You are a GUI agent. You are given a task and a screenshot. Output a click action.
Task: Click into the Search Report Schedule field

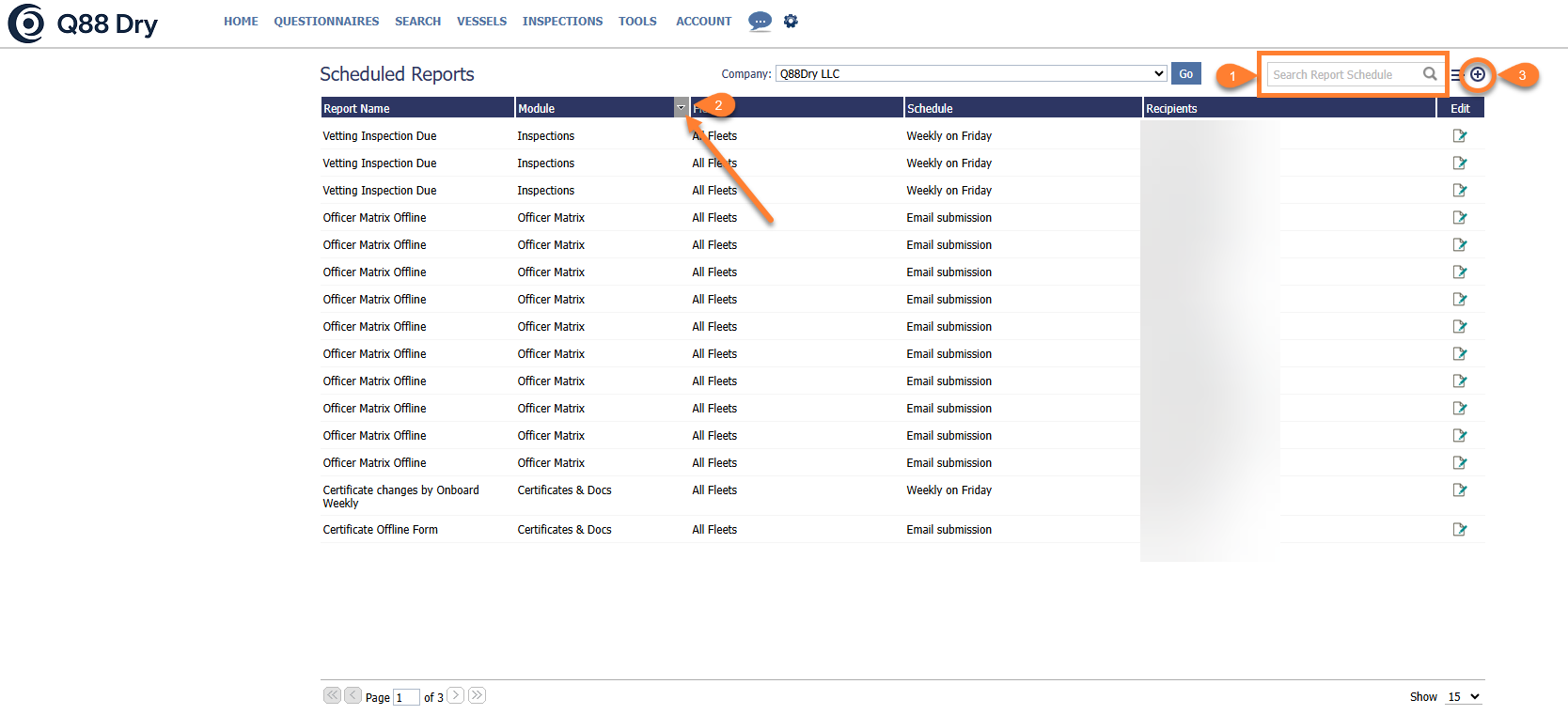pyautogui.click(x=1342, y=75)
